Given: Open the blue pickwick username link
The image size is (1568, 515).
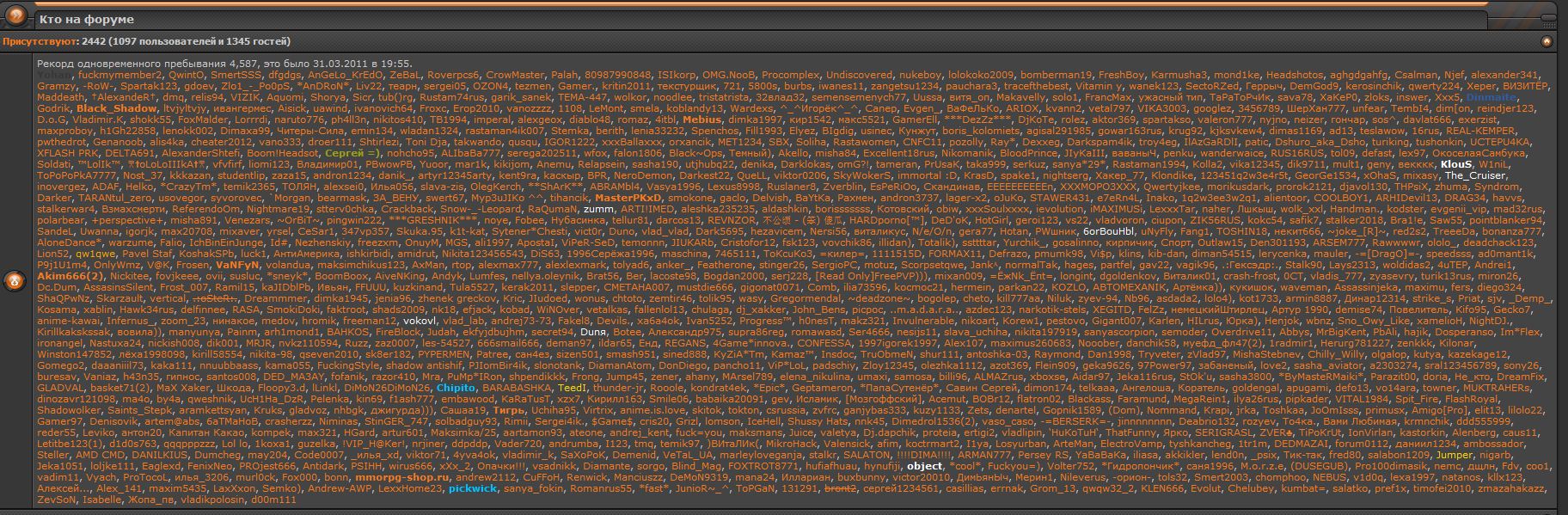Looking at the screenshot, I should [472, 488].
